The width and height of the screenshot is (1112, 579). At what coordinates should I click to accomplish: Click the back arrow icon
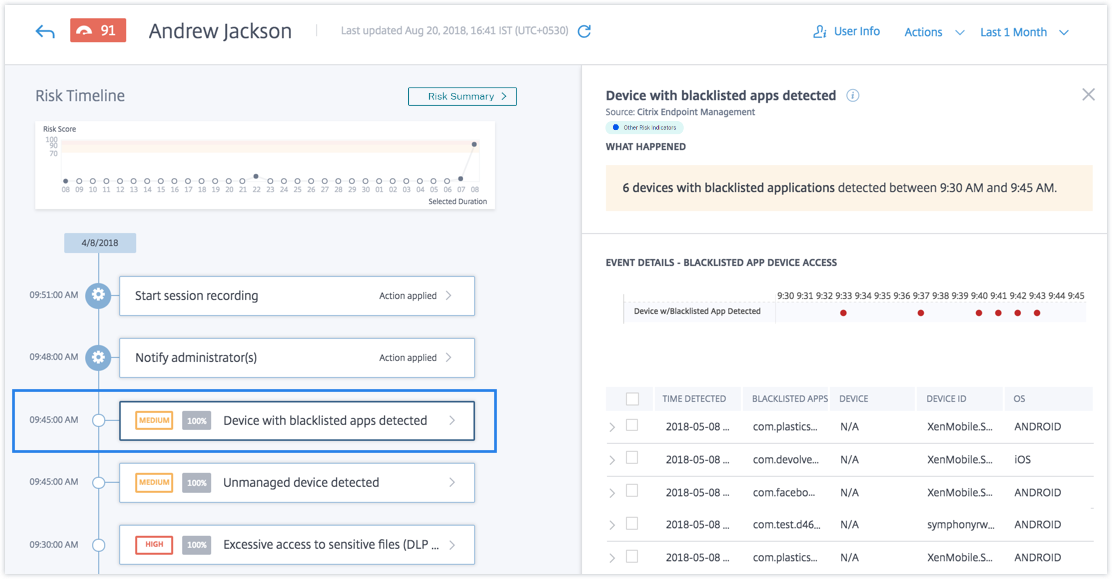[x=45, y=32]
